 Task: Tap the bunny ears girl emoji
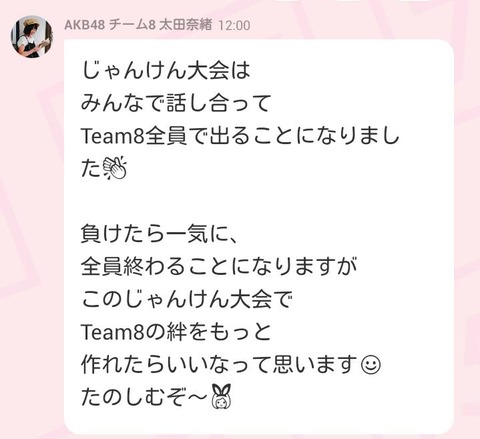(221, 396)
